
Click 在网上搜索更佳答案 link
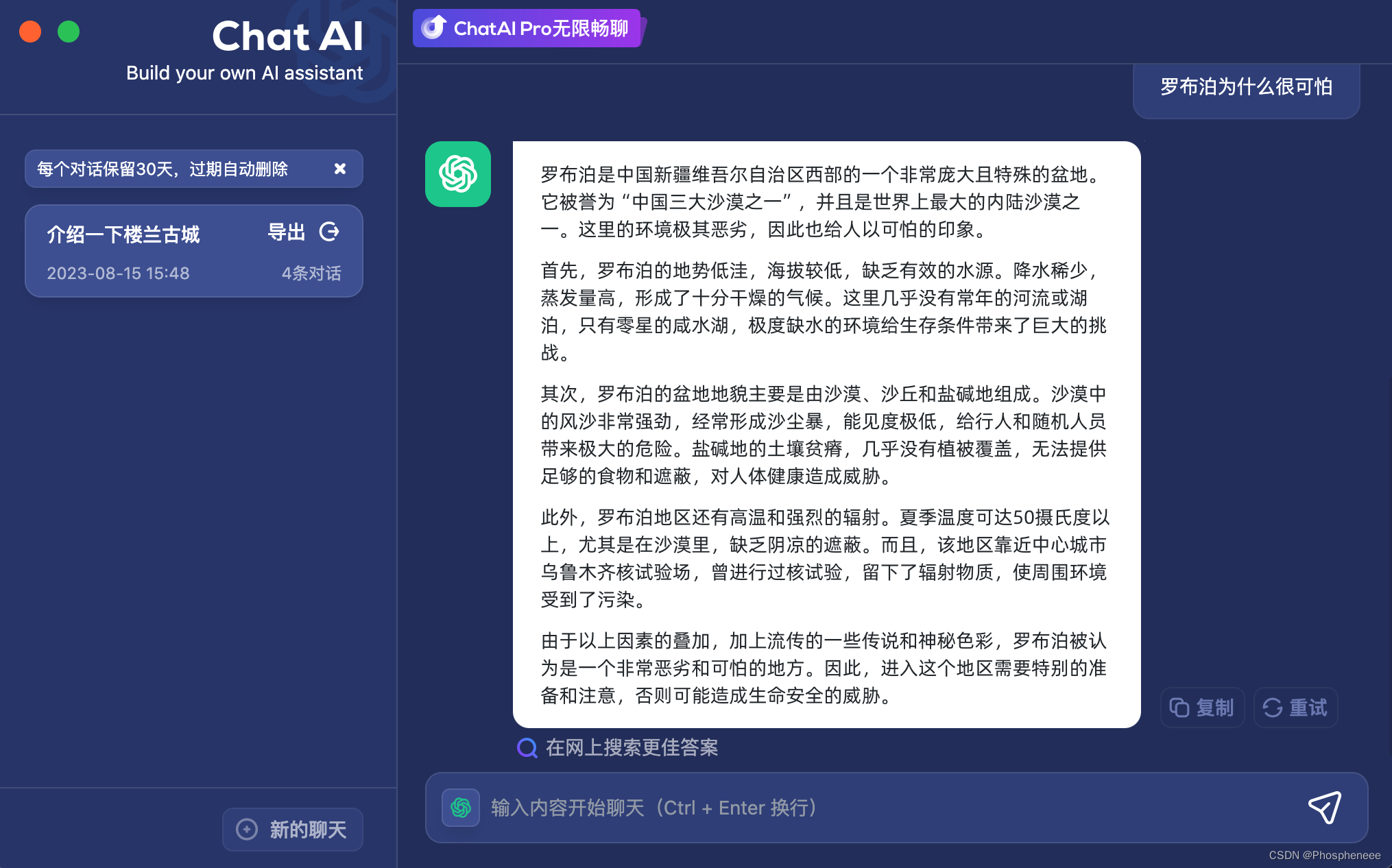pyautogui.click(x=631, y=747)
